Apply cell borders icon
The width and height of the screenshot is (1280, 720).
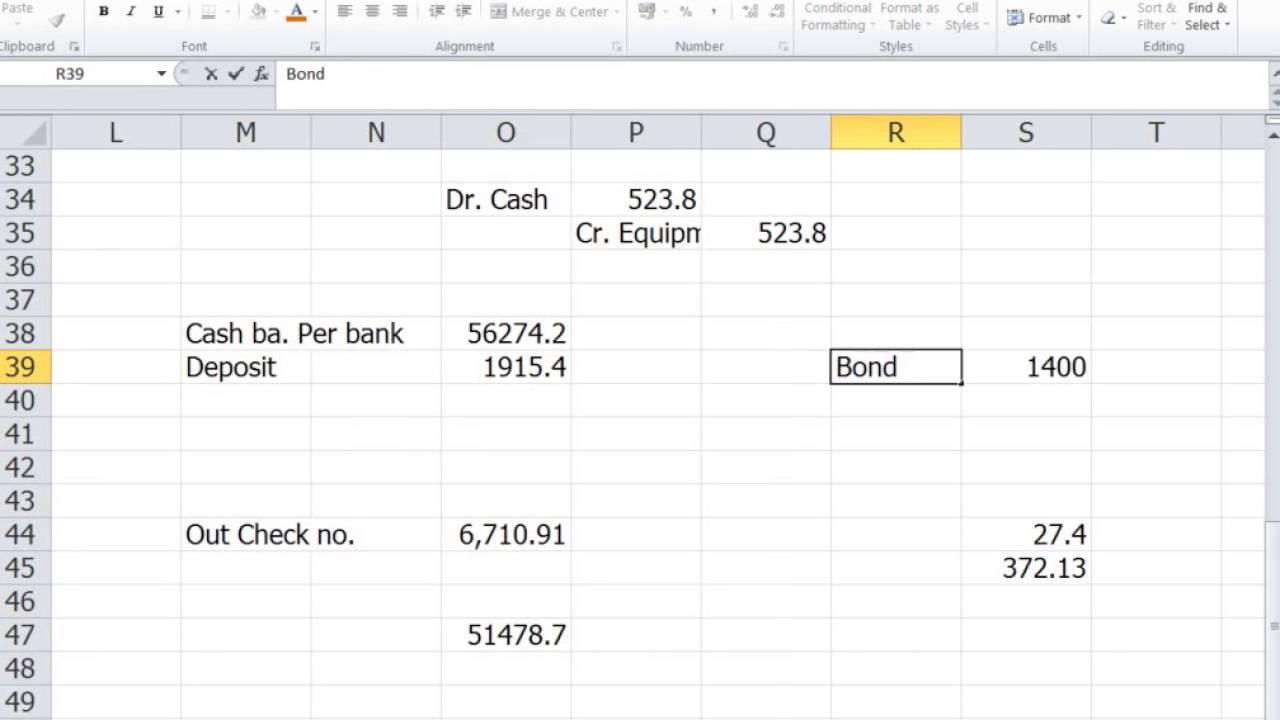coord(208,12)
